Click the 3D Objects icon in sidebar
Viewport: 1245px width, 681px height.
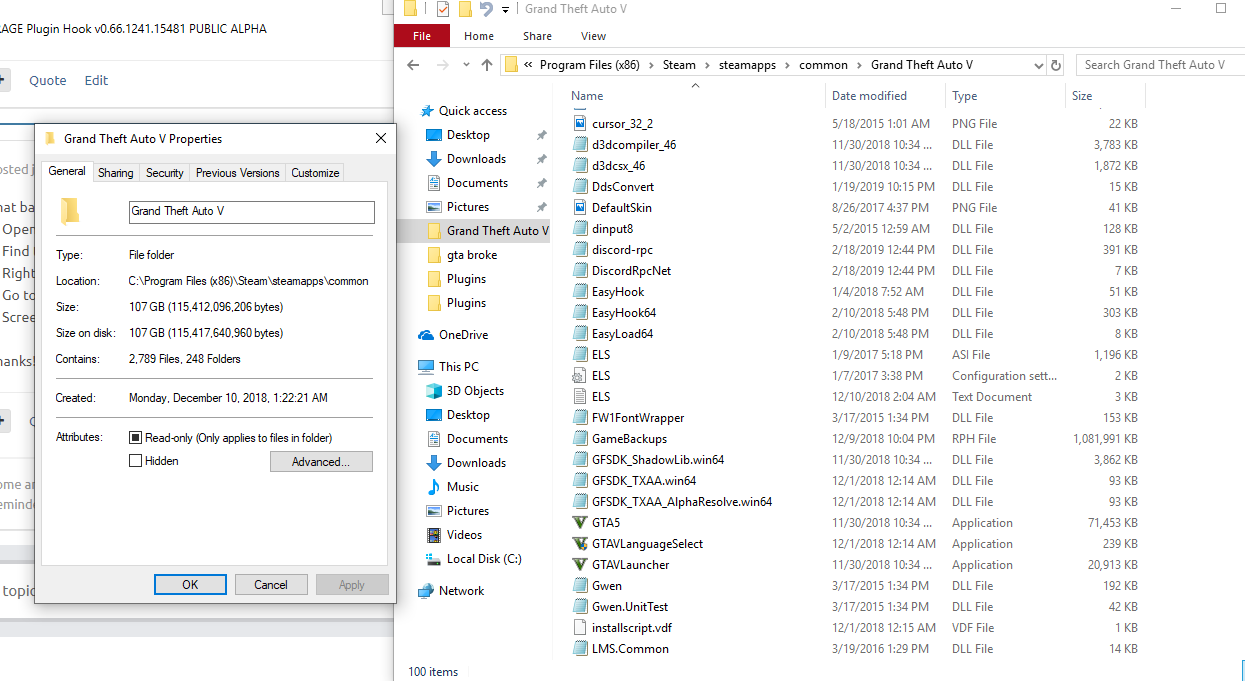click(x=434, y=391)
